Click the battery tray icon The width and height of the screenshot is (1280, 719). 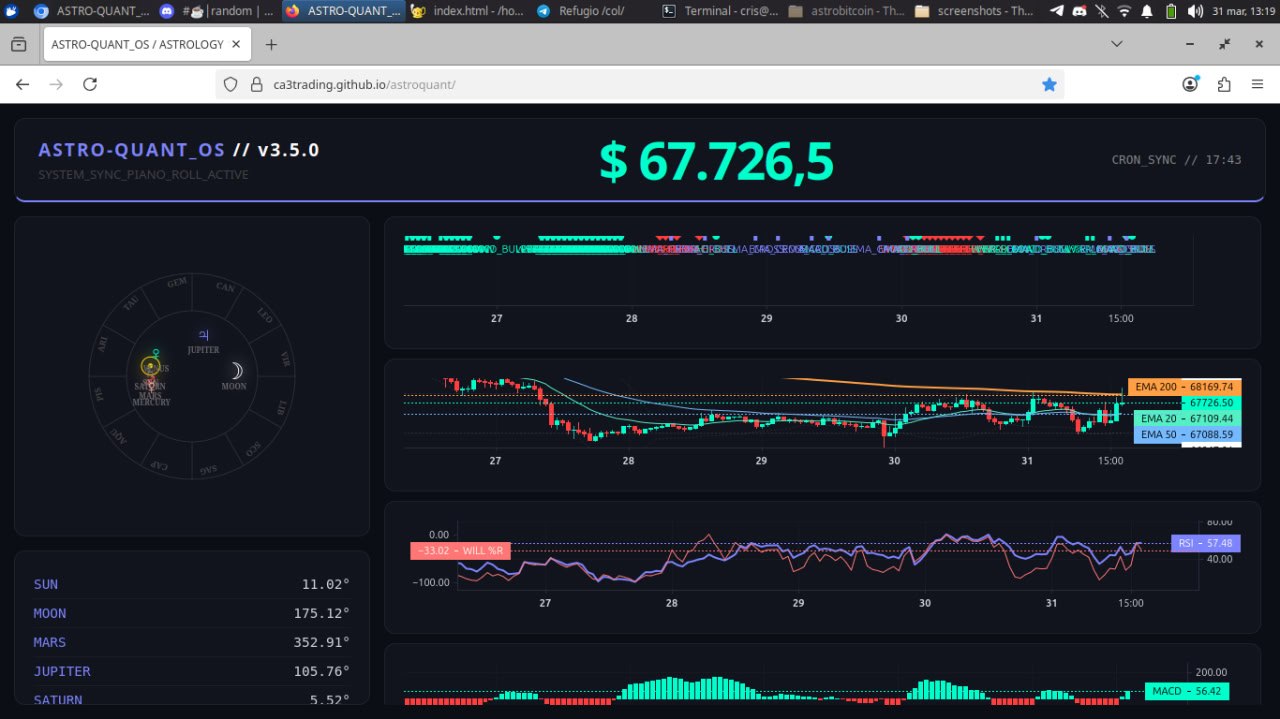coord(1170,11)
